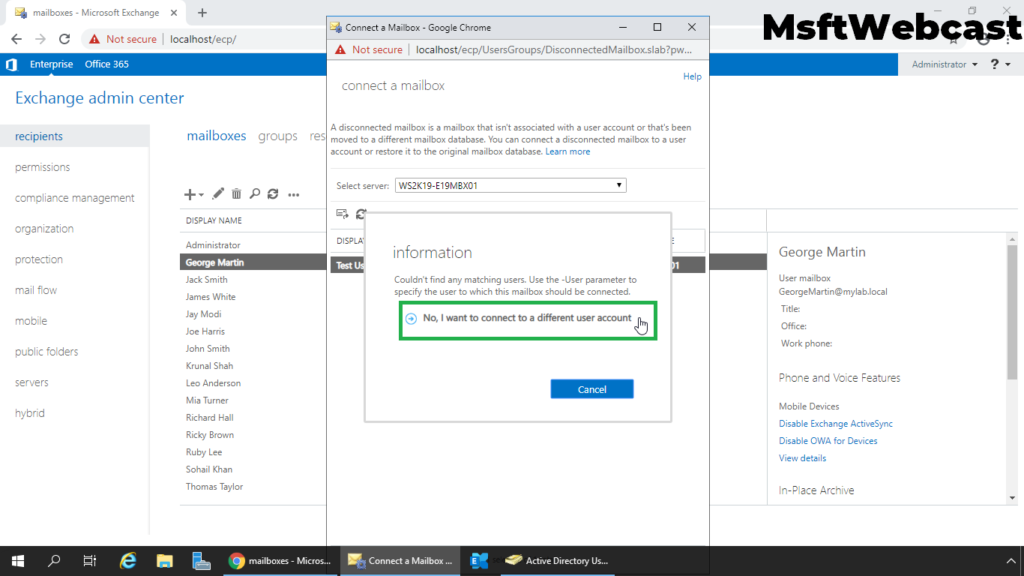The width and height of the screenshot is (1024, 576).
Task: Open the Administrator account dropdown
Action: pyautogui.click(x=944, y=64)
